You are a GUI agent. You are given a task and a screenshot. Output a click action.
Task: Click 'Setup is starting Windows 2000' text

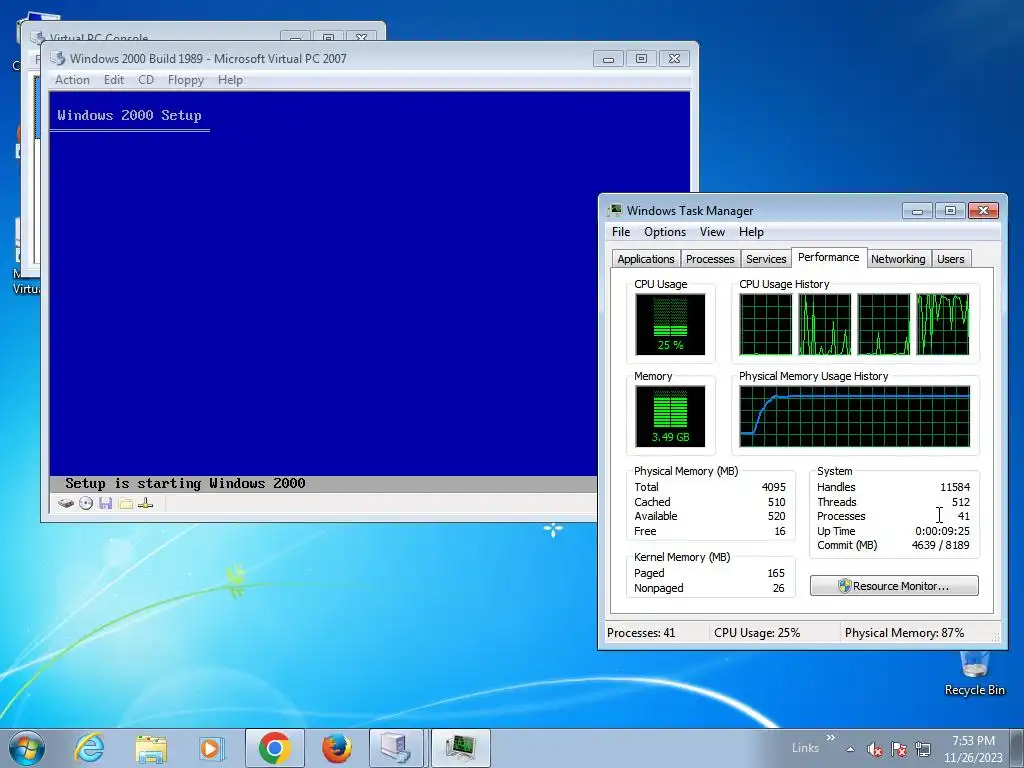point(185,483)
